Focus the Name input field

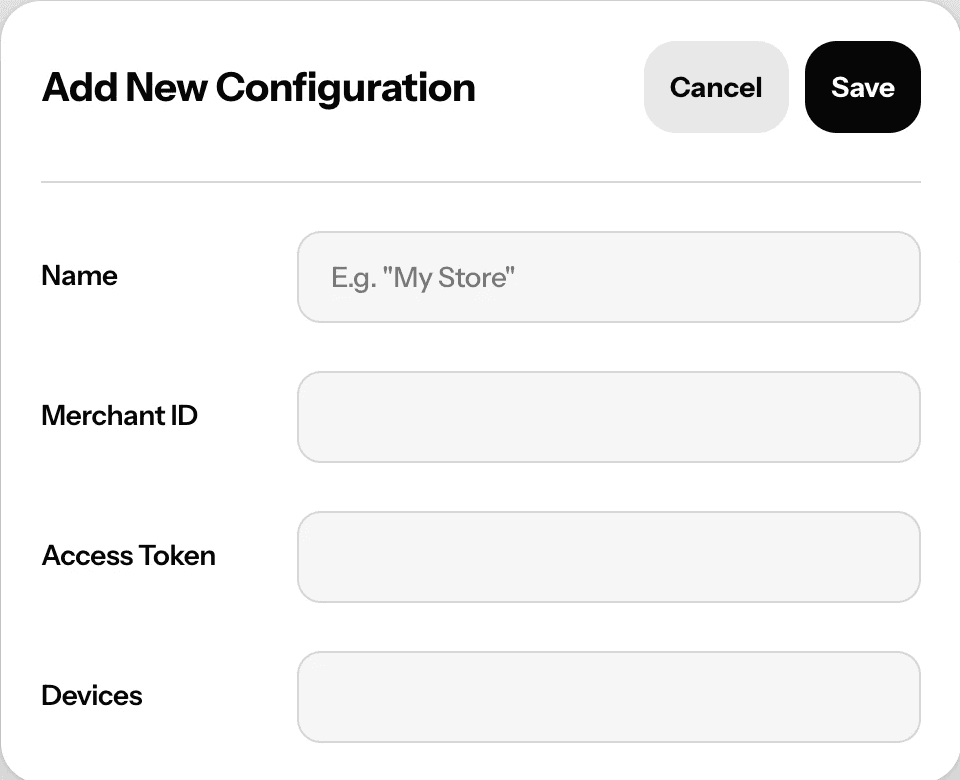(x=608, y=277)
